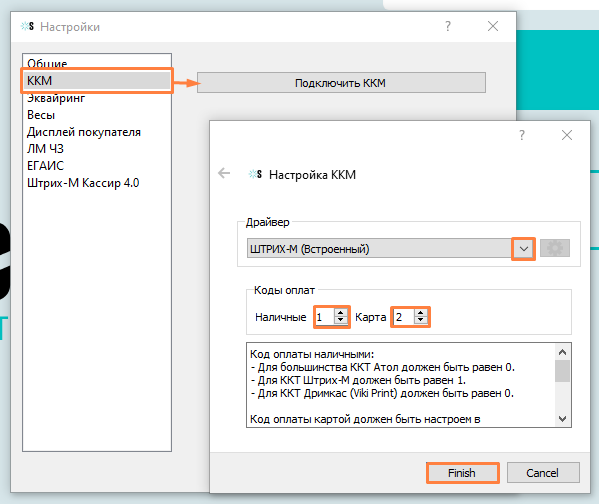599x504 pixels.
Task: Click the help question mark in Настройки window
Action: tap(448, 26)
